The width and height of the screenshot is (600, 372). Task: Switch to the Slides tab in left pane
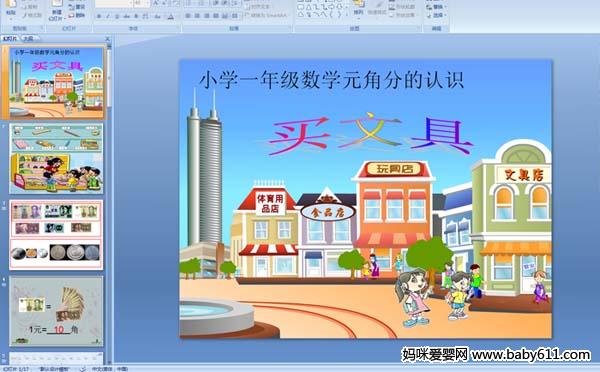(x=10, y=38)
